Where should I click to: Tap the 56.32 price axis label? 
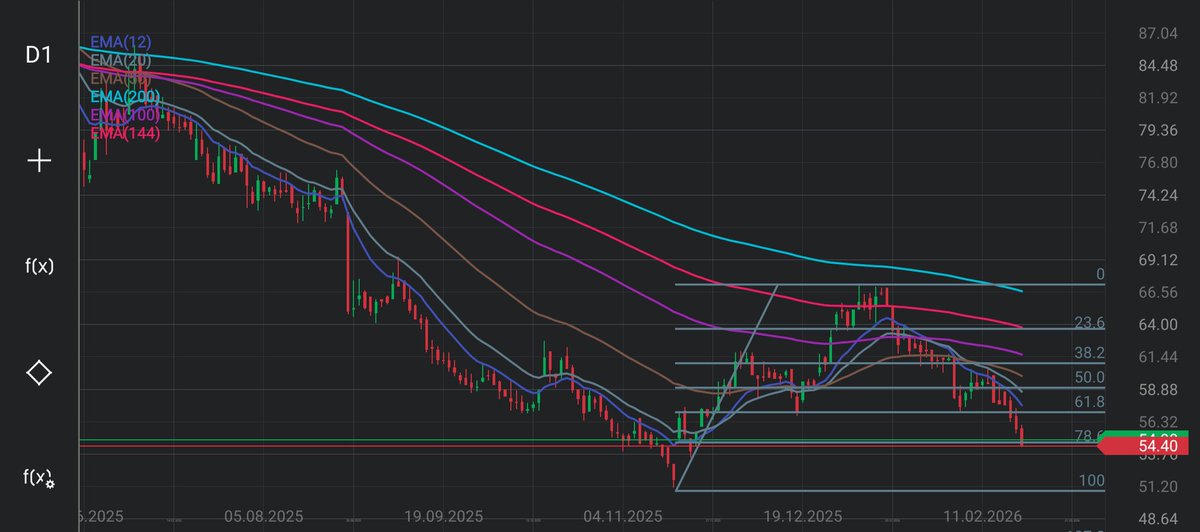point(1158,422)
